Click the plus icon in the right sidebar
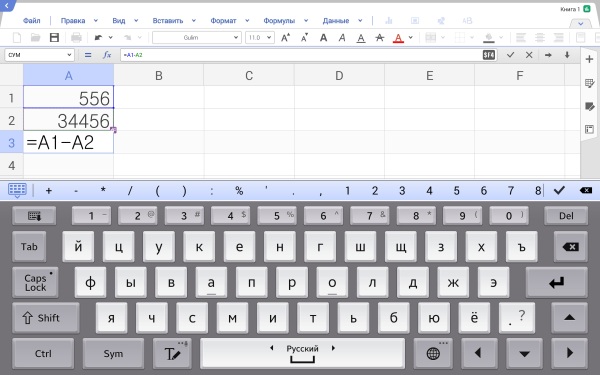This screenshot has width=600, height=375. click(589, 59)
